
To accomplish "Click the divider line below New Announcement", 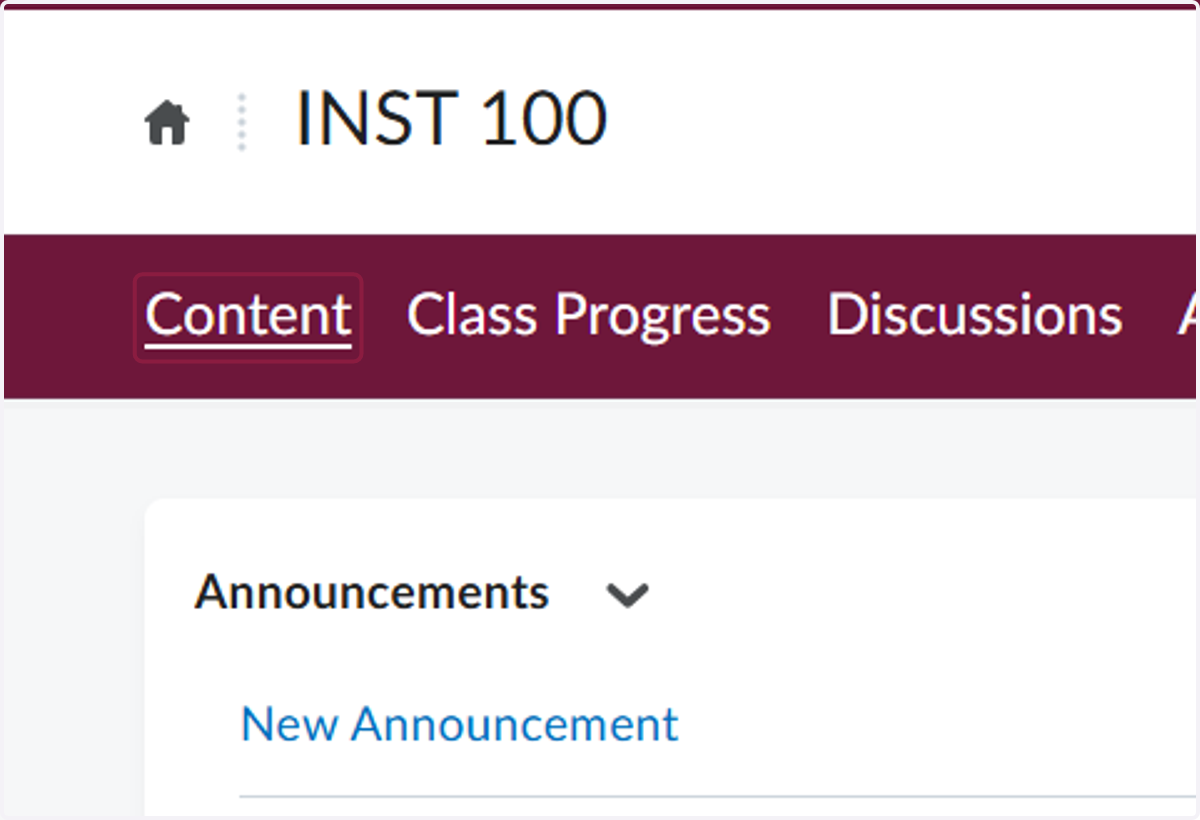I will pos(718,797).
